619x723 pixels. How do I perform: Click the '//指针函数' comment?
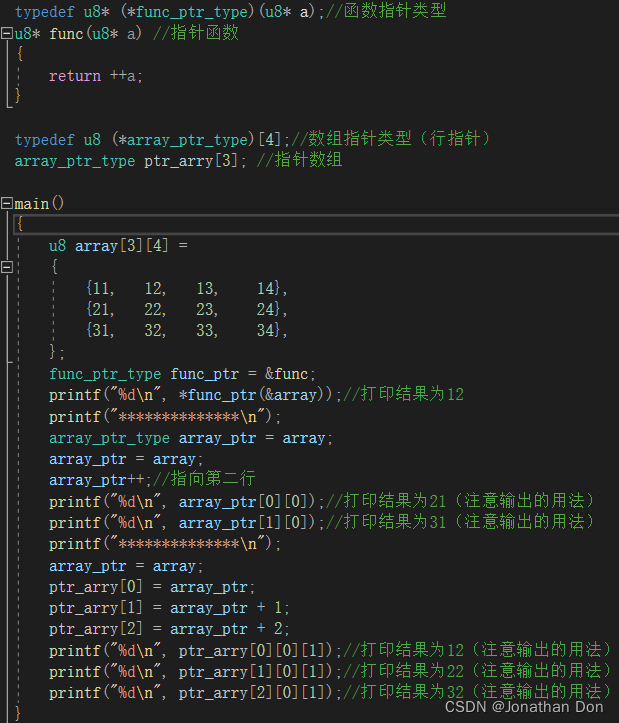tap(196, 33)
